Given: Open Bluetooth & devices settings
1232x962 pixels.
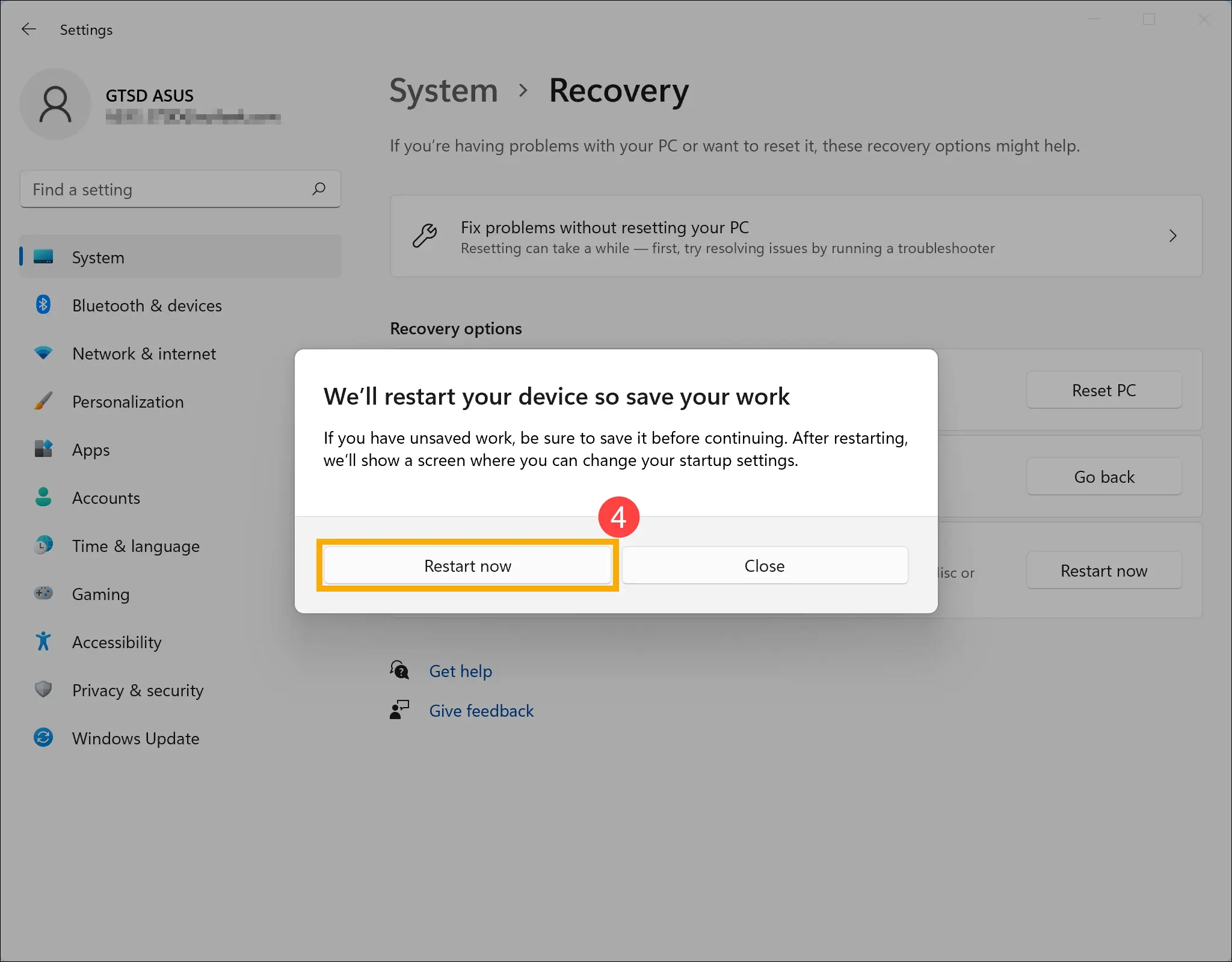Looking at the screenshot, I should (x=147, y=305).
